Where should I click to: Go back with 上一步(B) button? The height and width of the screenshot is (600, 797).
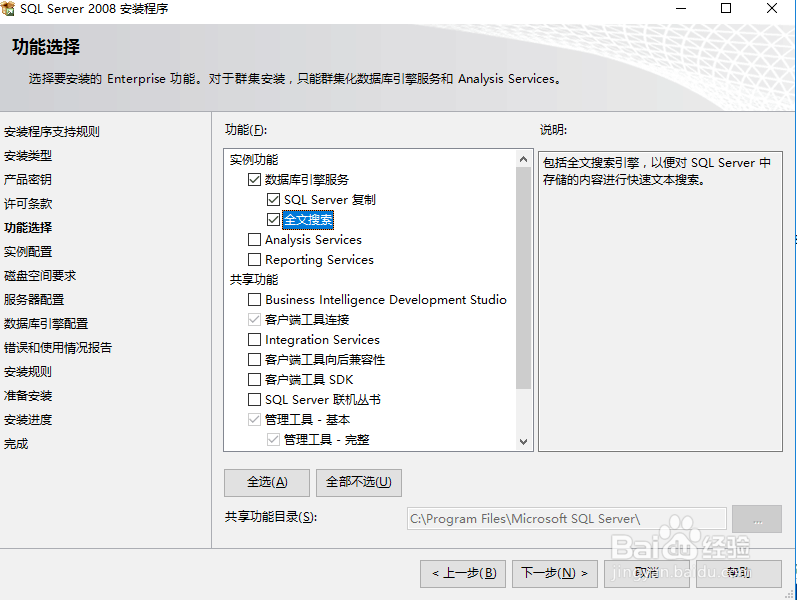pyautogui.click(x=463, y=574)
